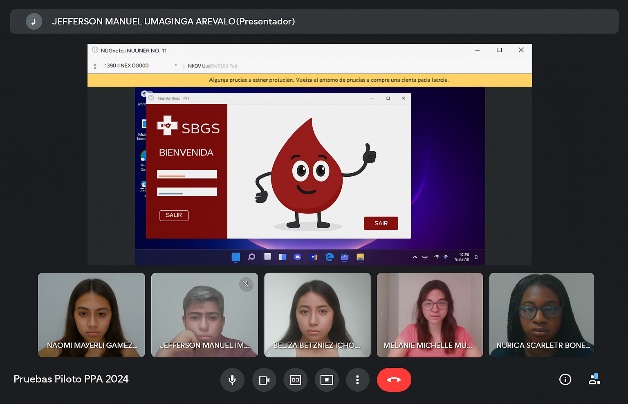Image resolution: width=628 pixels, height=404 pixels.
Task: Expand the system tray chevron in shared taskbar
Action: click(415, 257)
